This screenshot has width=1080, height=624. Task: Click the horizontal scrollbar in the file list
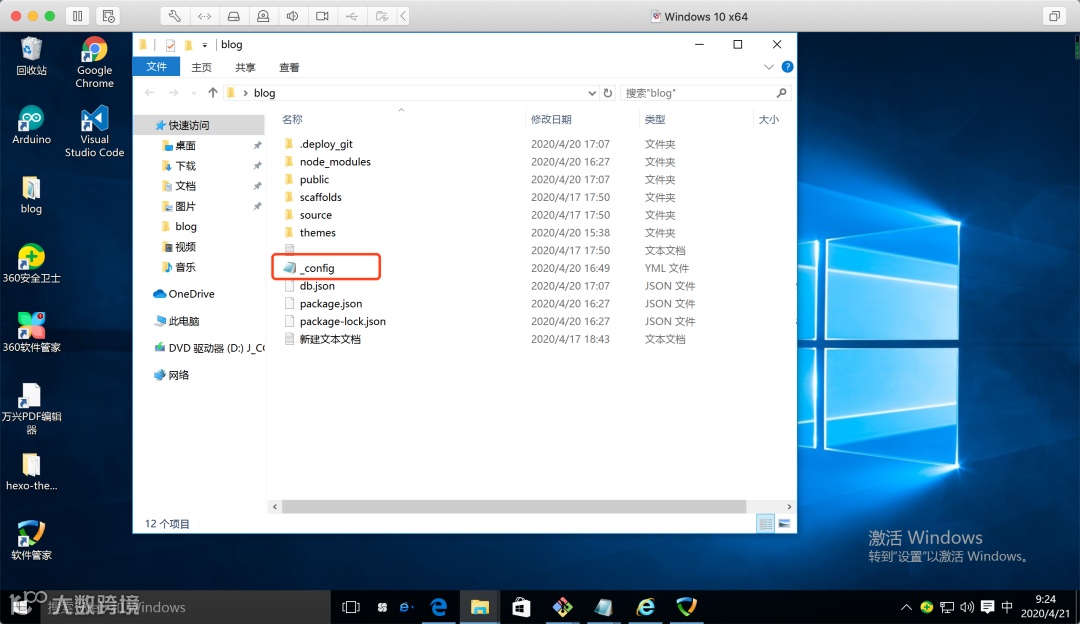pyautogui.click(x=514, y=506)
